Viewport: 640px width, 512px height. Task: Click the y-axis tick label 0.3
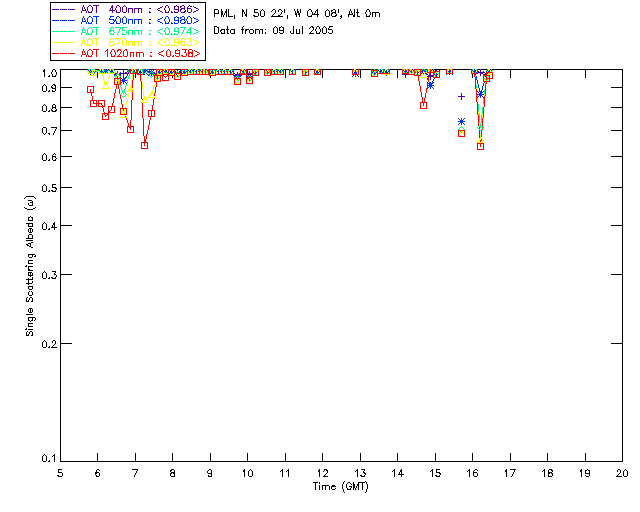49,275
